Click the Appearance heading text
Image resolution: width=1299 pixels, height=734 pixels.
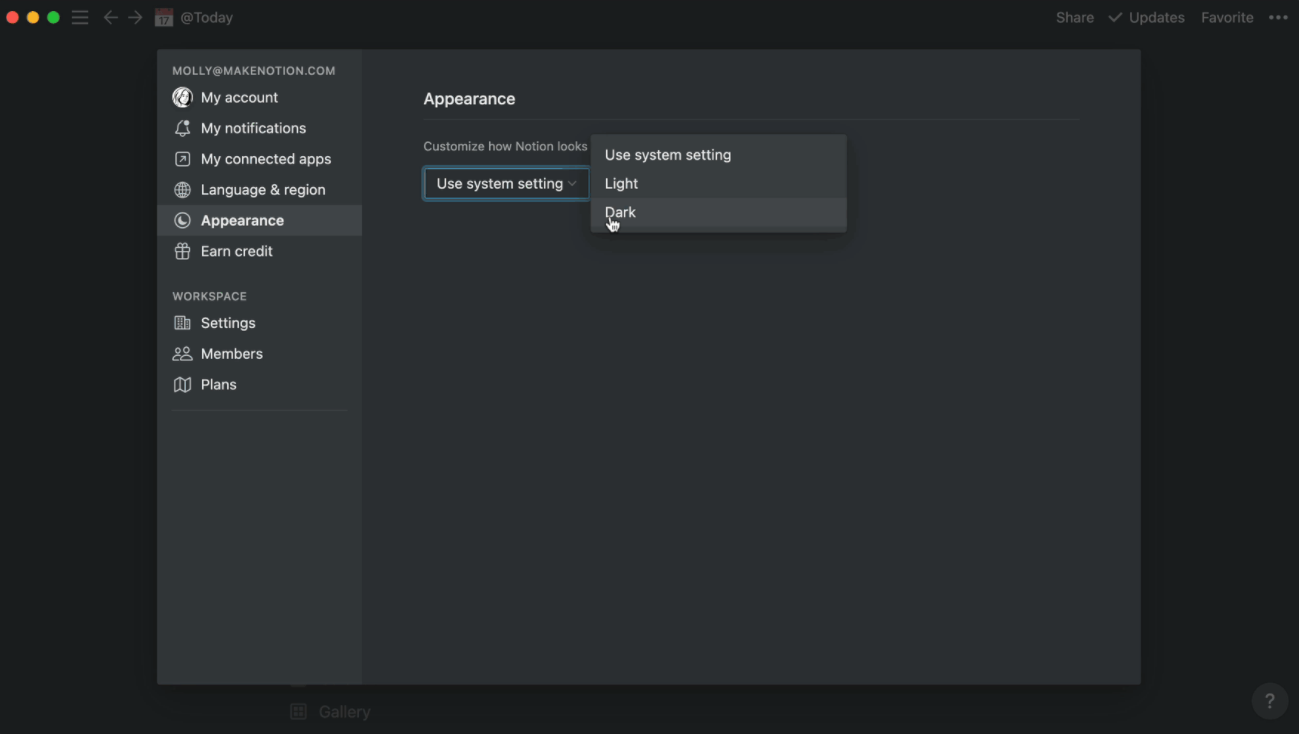click(469, 99)
